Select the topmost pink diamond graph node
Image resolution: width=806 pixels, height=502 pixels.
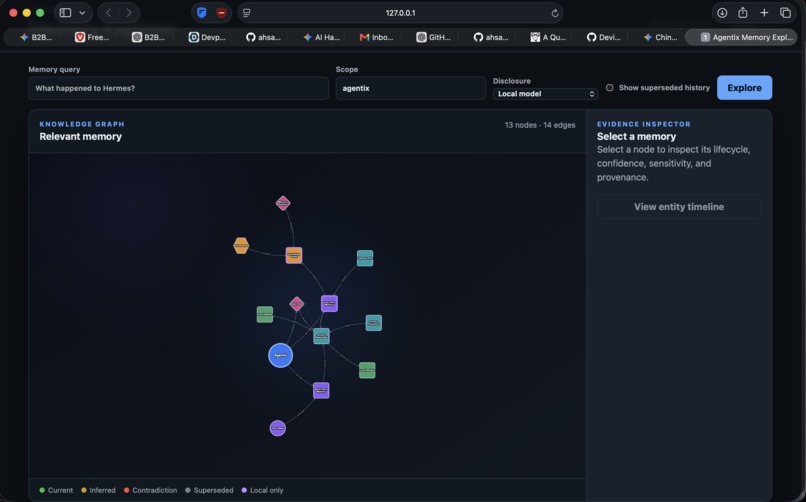[x=283, y=203]
